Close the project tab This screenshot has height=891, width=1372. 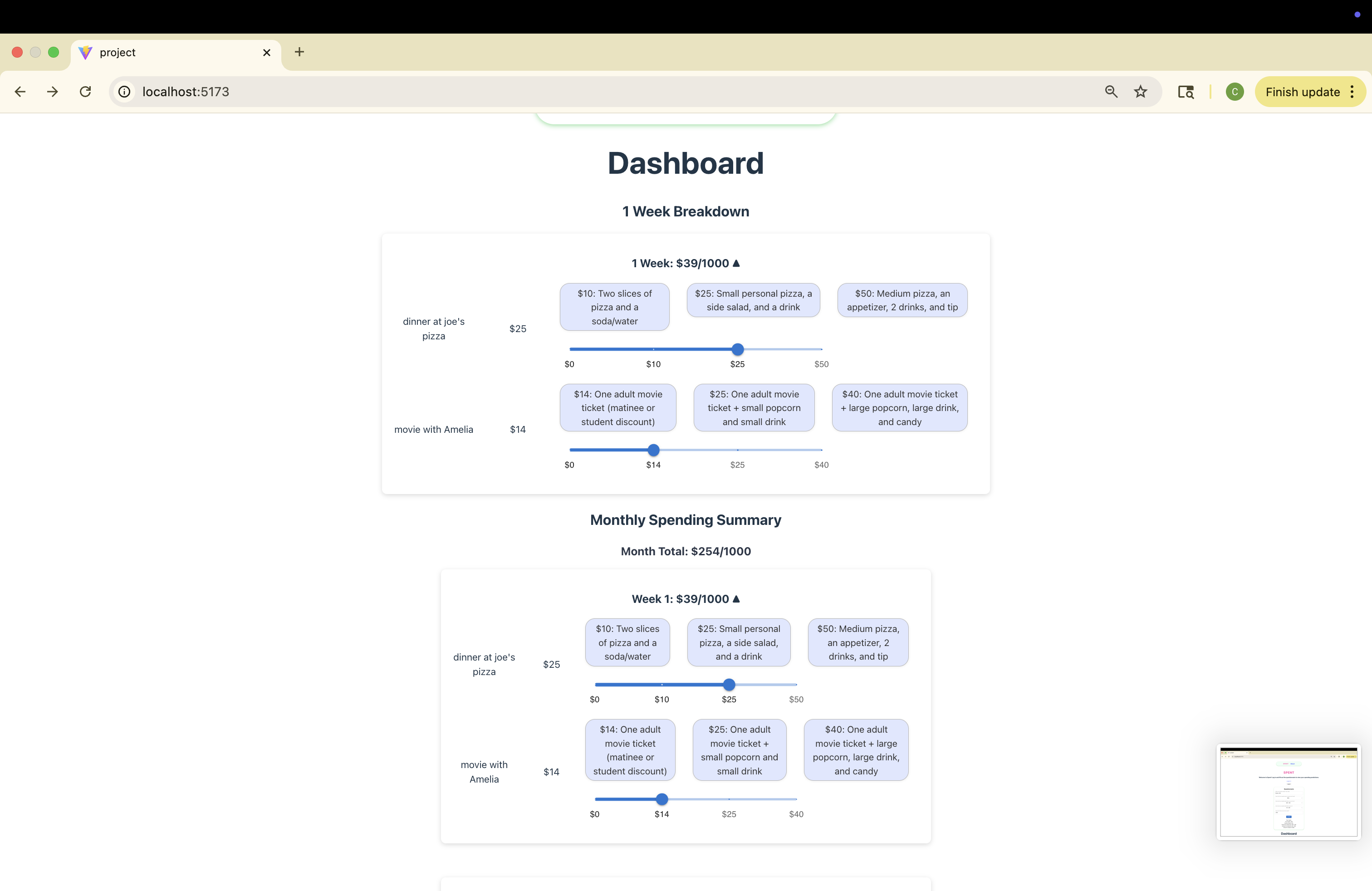click(x=266, y=53)
